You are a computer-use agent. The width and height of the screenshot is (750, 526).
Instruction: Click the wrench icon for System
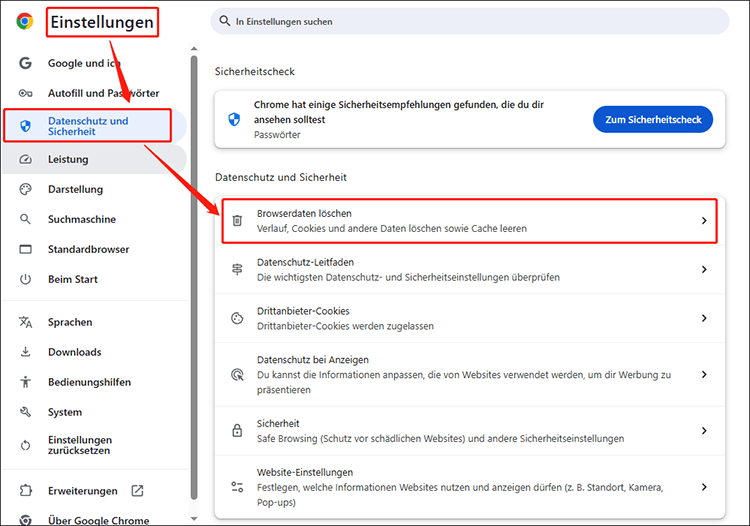tap(25, 412)
